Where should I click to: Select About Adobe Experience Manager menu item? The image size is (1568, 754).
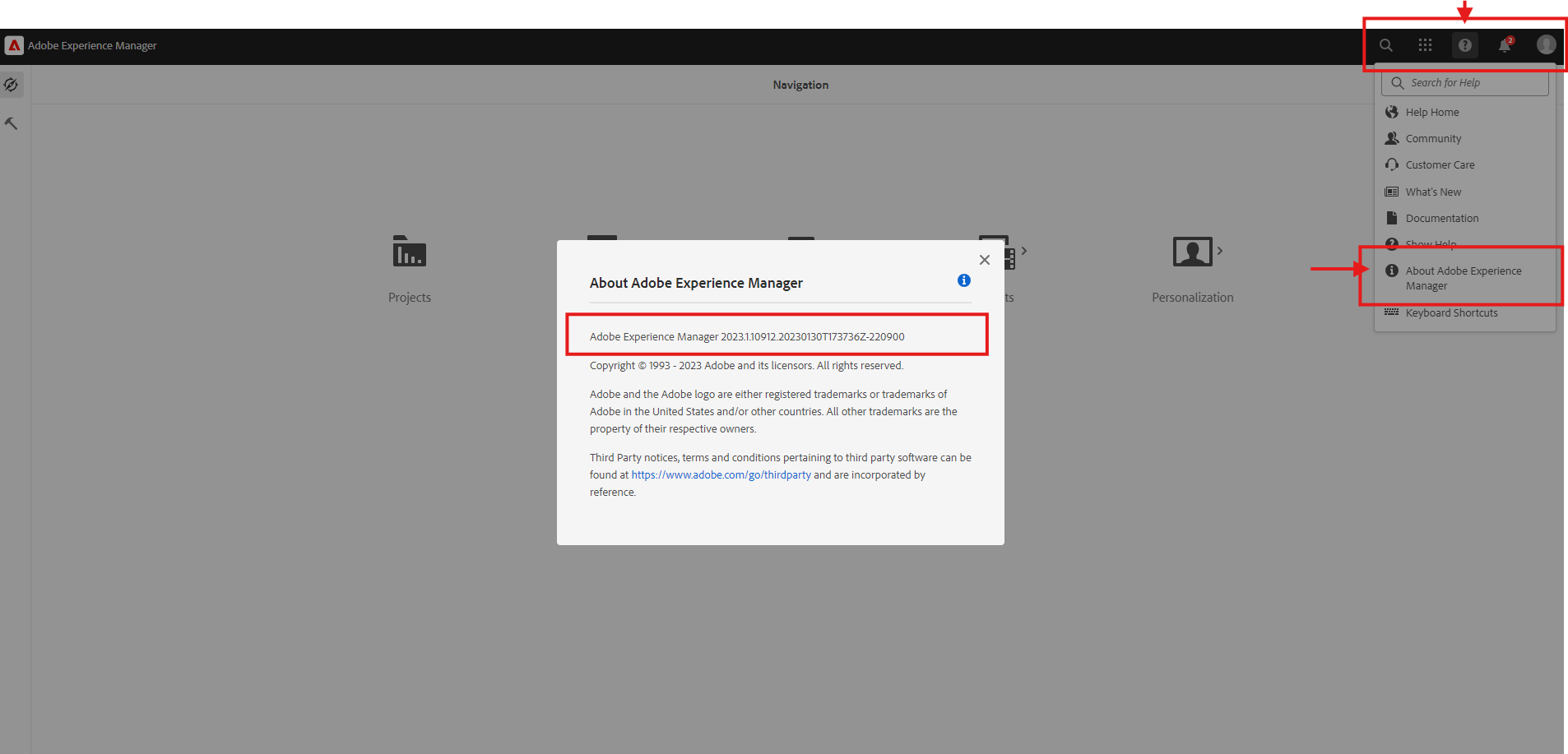point(1463,278)
